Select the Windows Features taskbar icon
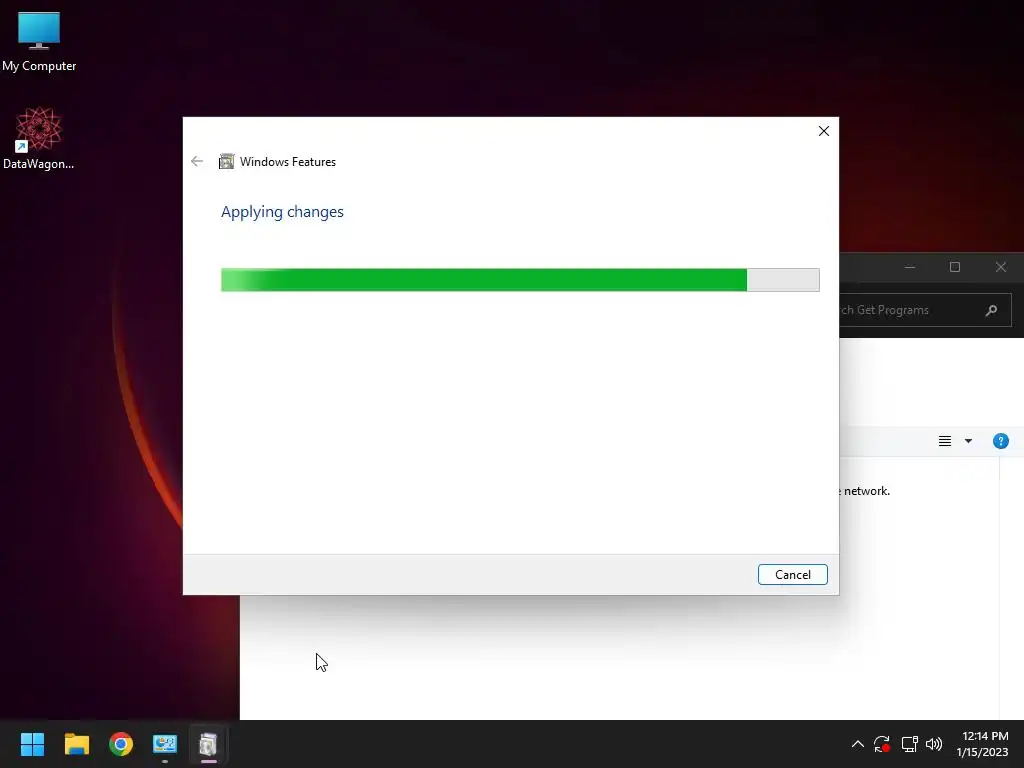 (208, 744)
